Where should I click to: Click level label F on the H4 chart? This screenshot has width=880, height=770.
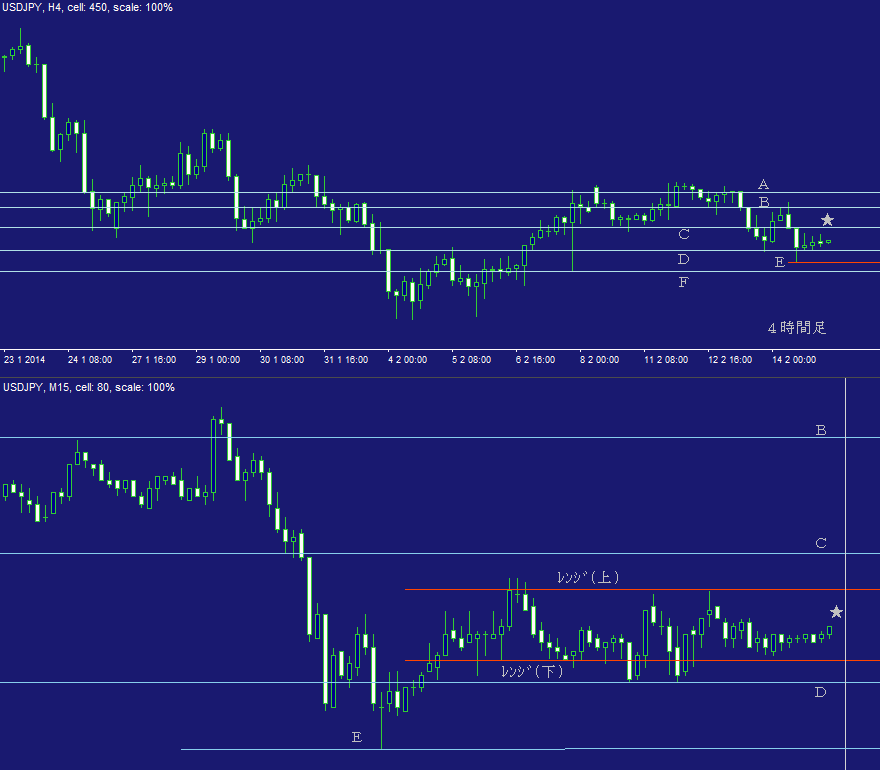pyautogui.click(x=683, y=282)
